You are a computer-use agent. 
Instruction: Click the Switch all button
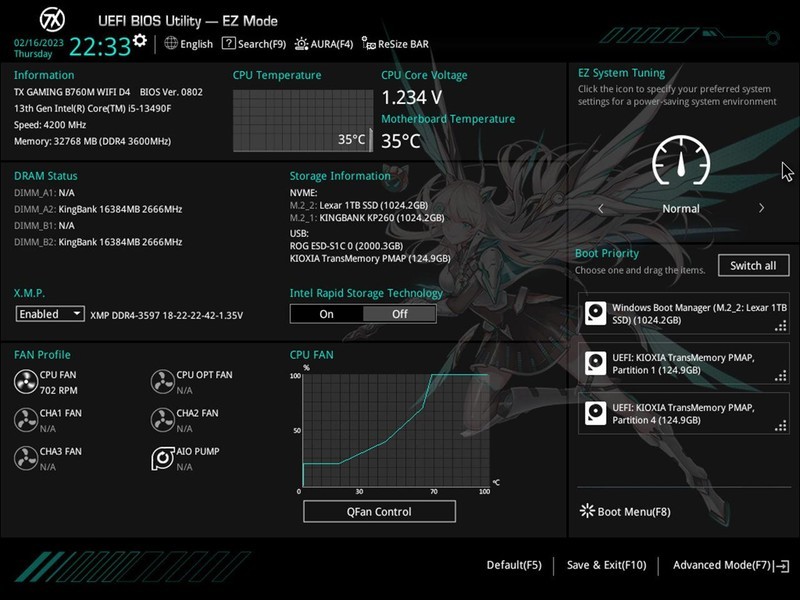click(753, 265)
